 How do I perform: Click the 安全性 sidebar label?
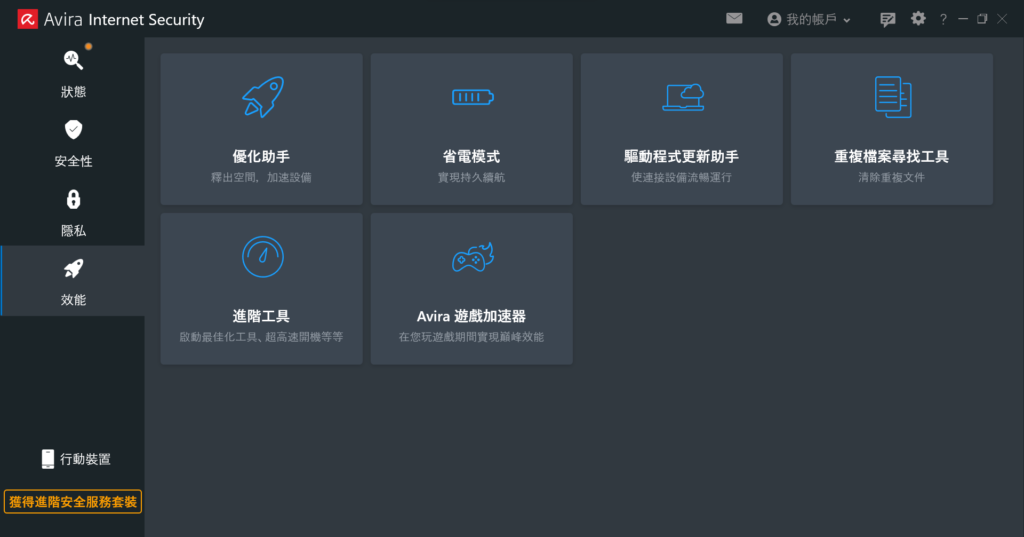click(x=73, y=161)
